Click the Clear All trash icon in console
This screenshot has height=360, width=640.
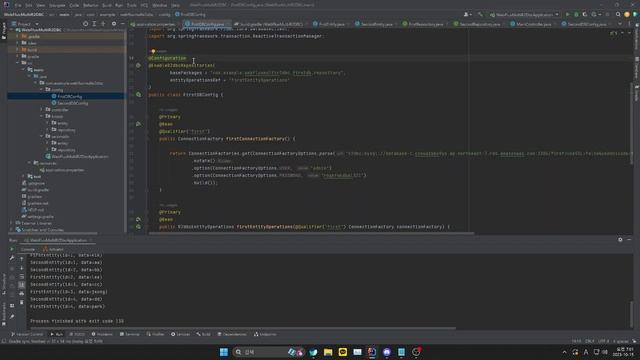coord(22,302)
